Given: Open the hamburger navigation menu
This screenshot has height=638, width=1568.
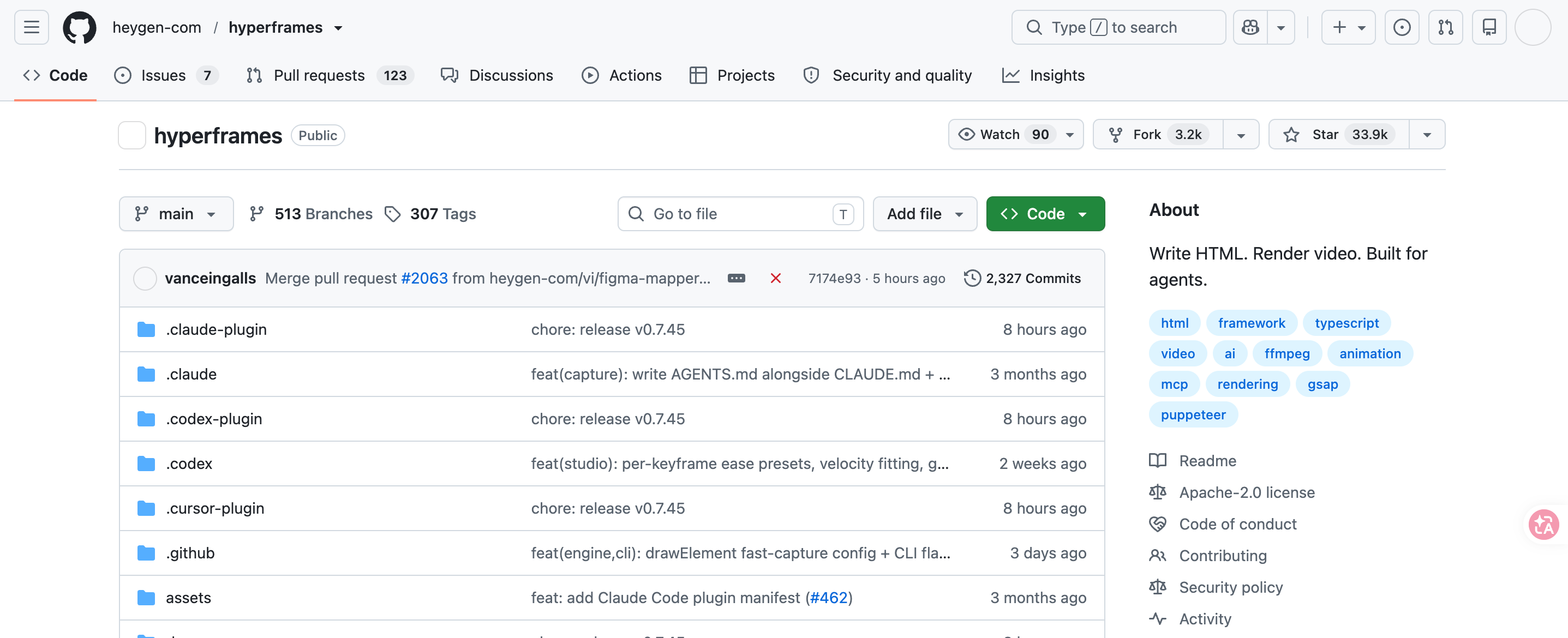Looking at the screenshot, I should pyautogui.click(x=31, y=27).
